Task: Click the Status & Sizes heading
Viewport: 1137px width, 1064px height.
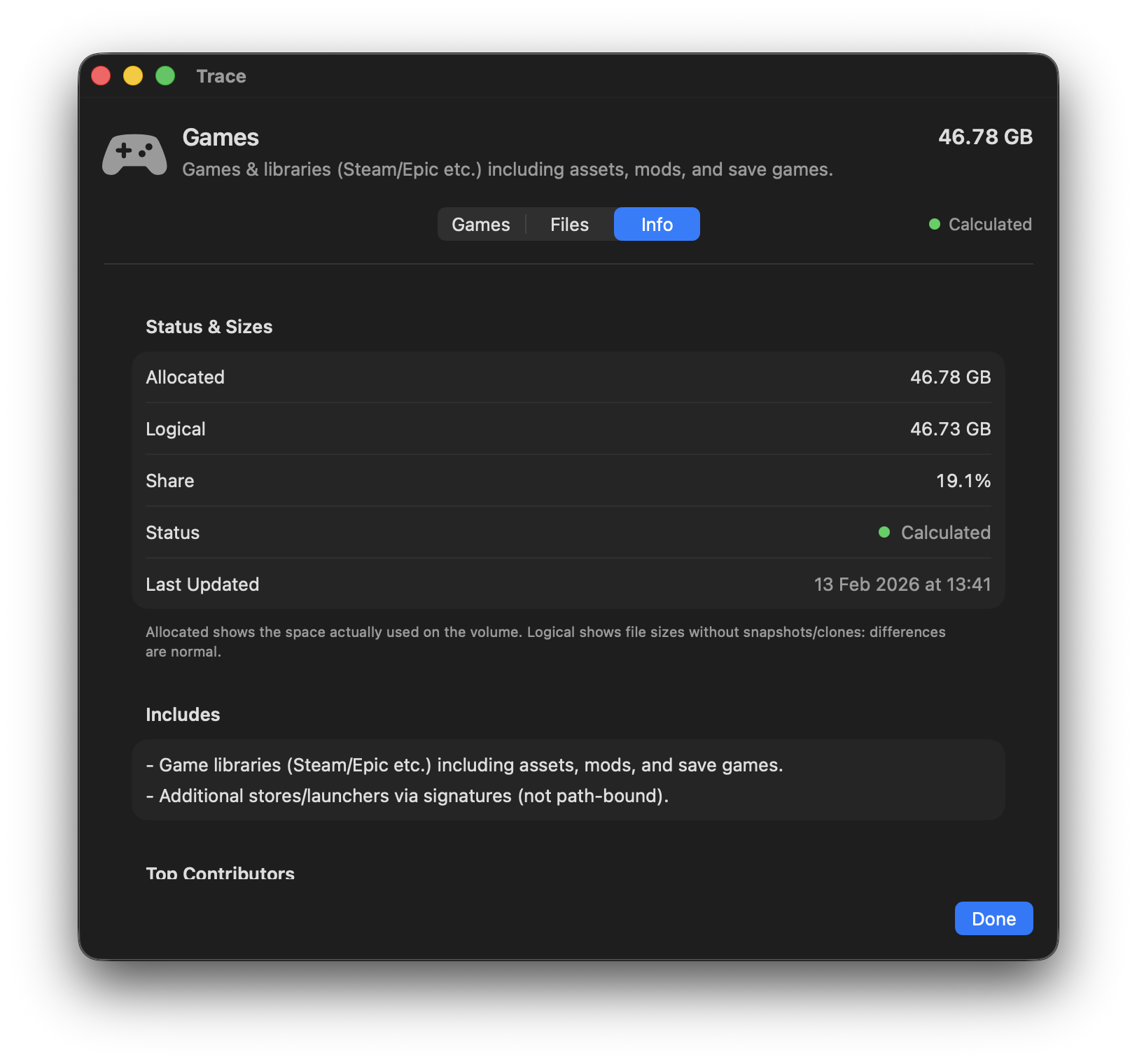Action: point(209,327)
